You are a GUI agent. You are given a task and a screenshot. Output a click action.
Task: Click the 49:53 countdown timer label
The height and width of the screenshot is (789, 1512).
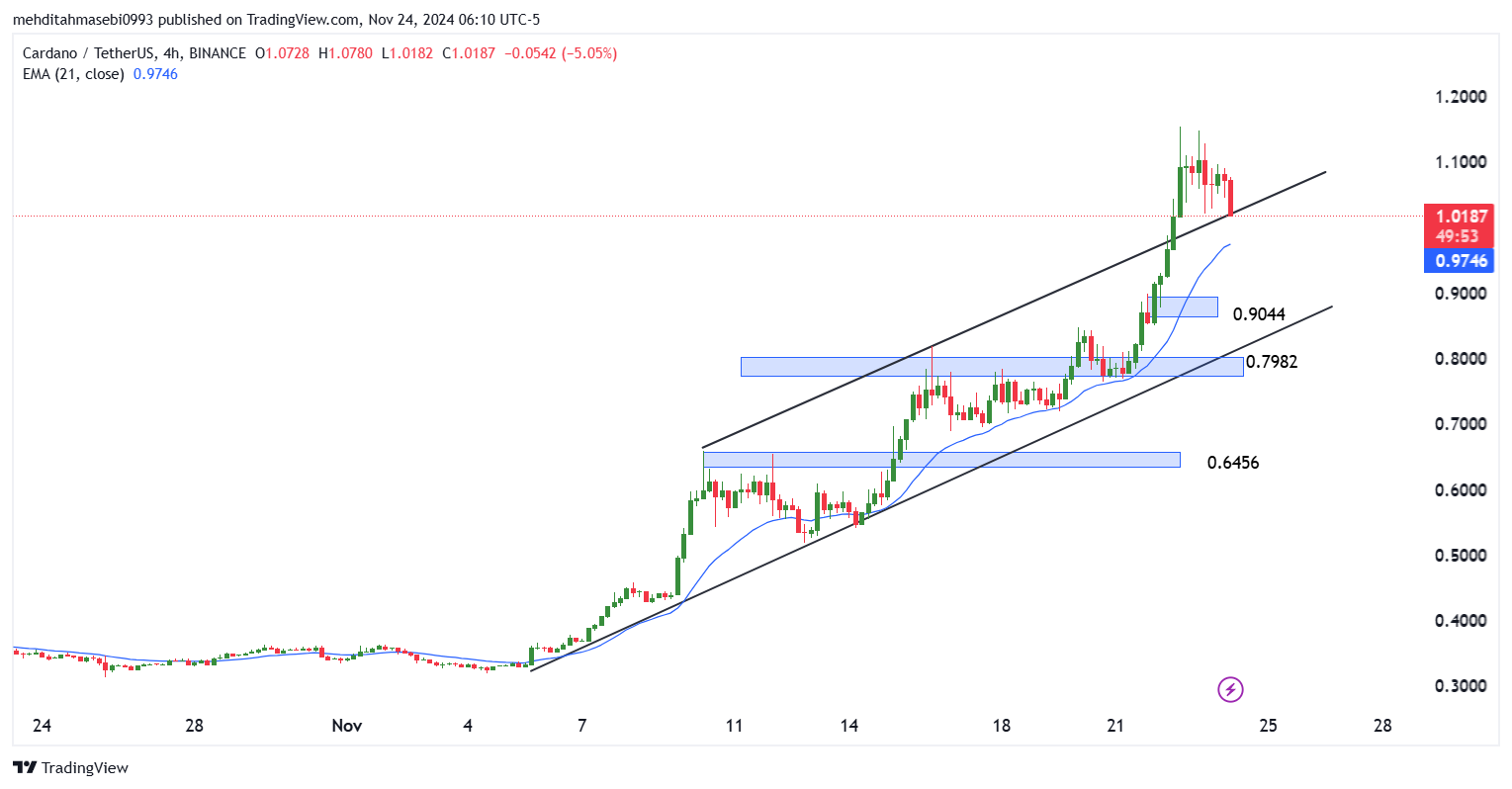point(1457,236)
